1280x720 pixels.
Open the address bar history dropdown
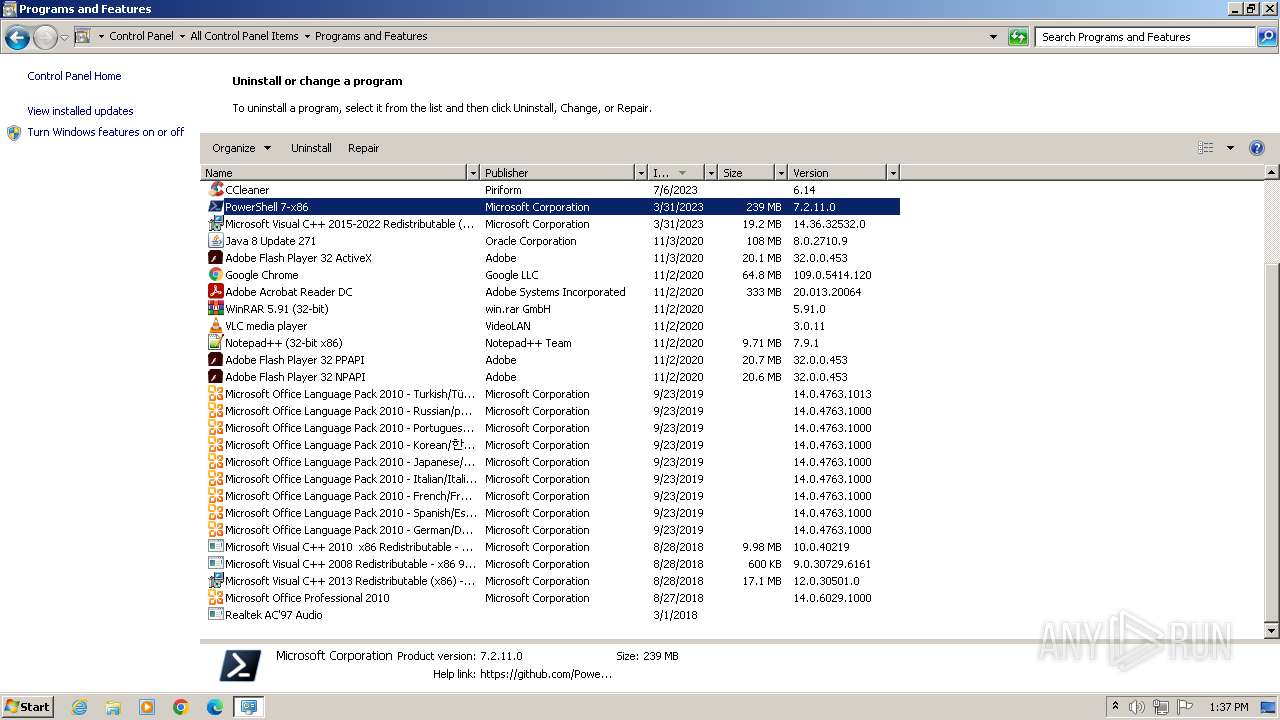993,37
